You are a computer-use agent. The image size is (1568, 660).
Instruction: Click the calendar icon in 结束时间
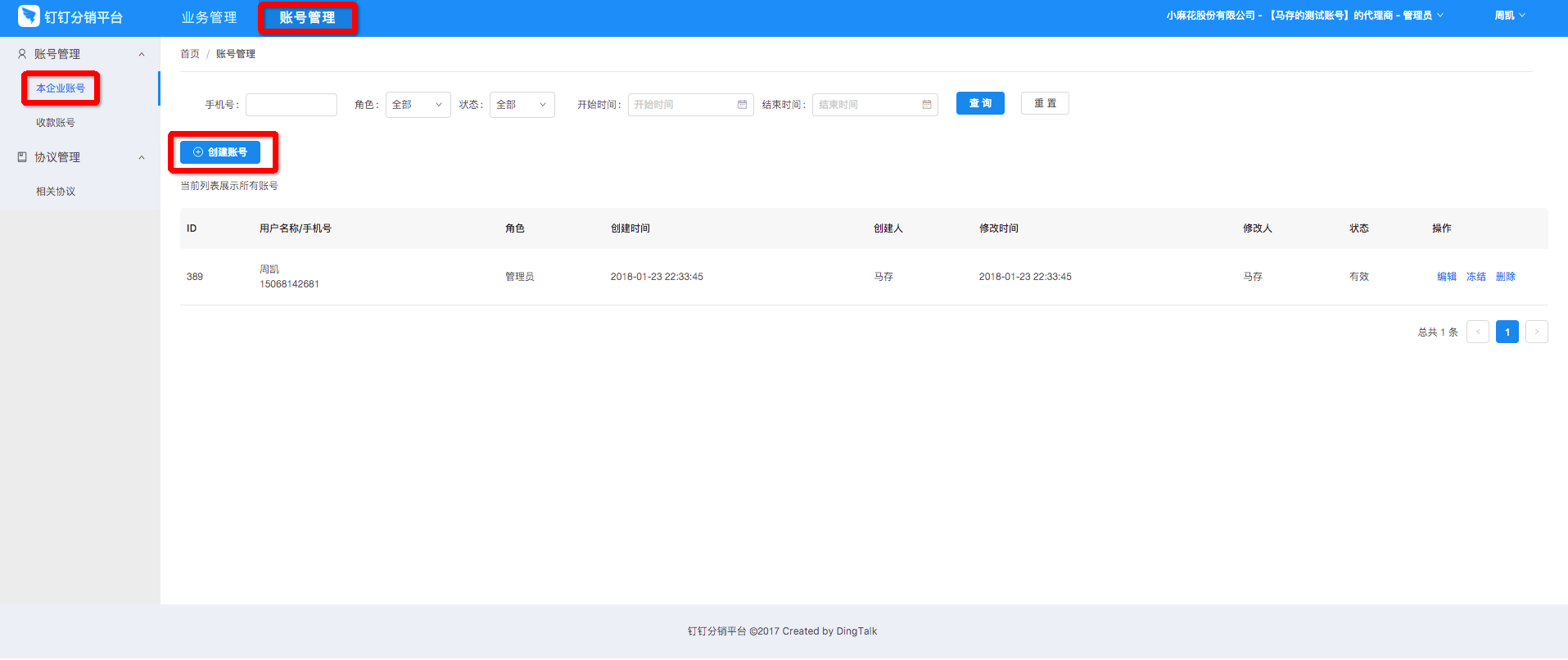tap(927, 105)
